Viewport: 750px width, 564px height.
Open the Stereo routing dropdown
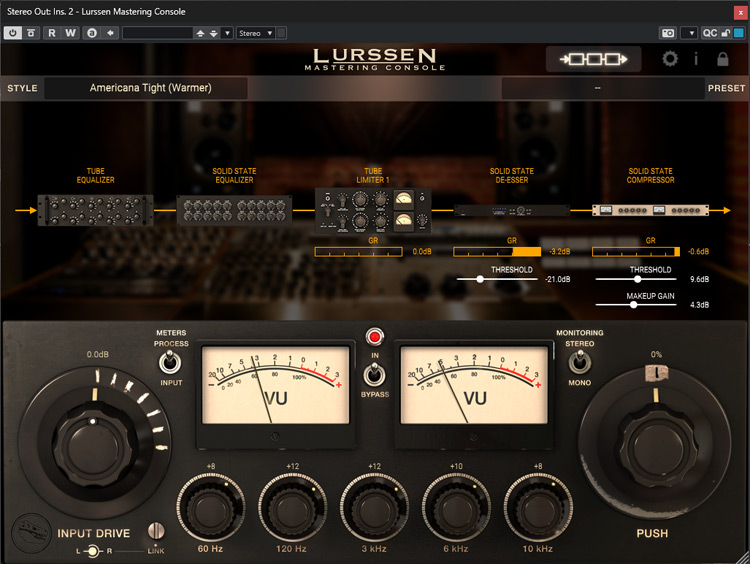point(256,33)
